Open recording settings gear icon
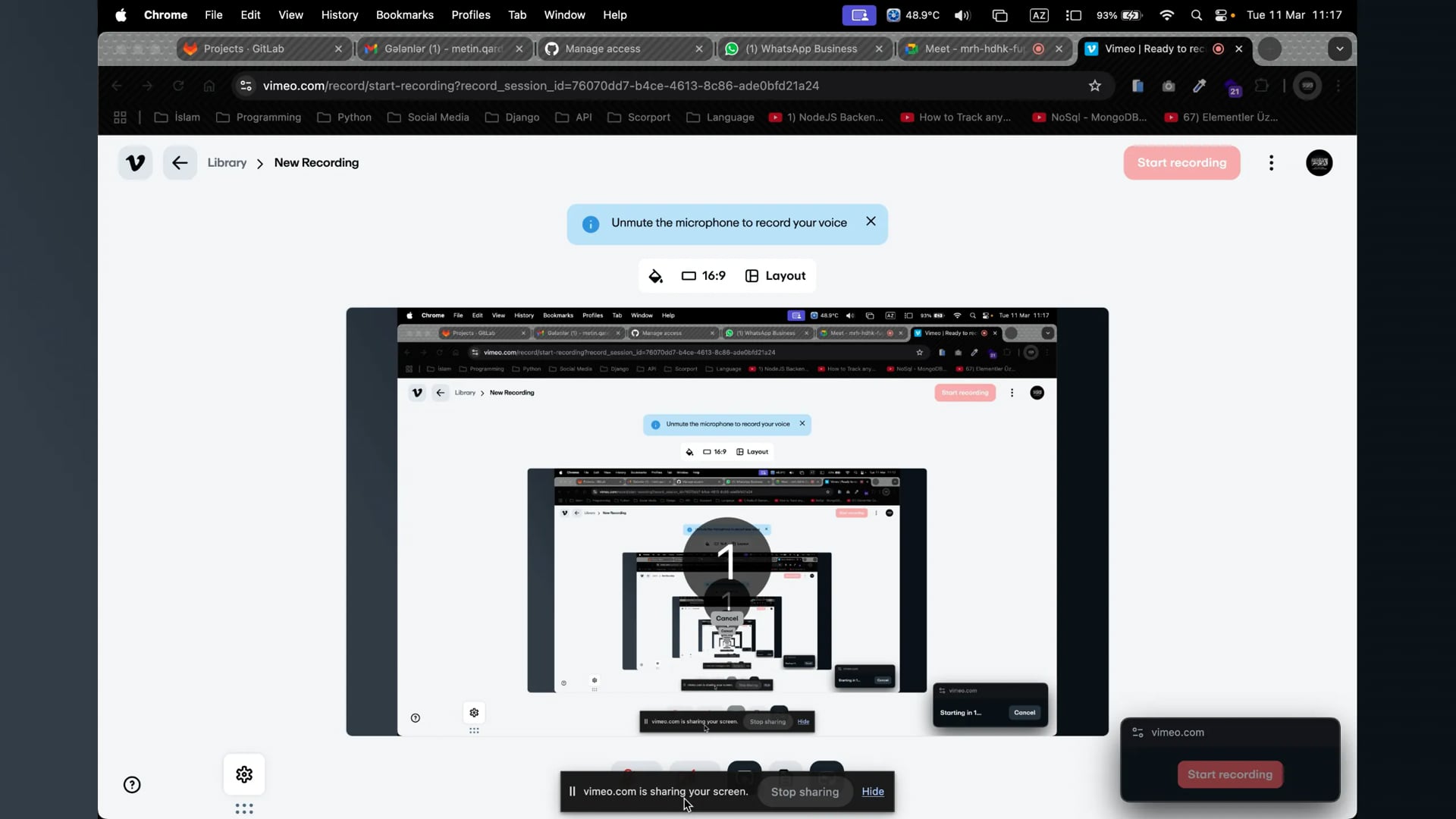The image size is (1456, 819). coord(244,774)
